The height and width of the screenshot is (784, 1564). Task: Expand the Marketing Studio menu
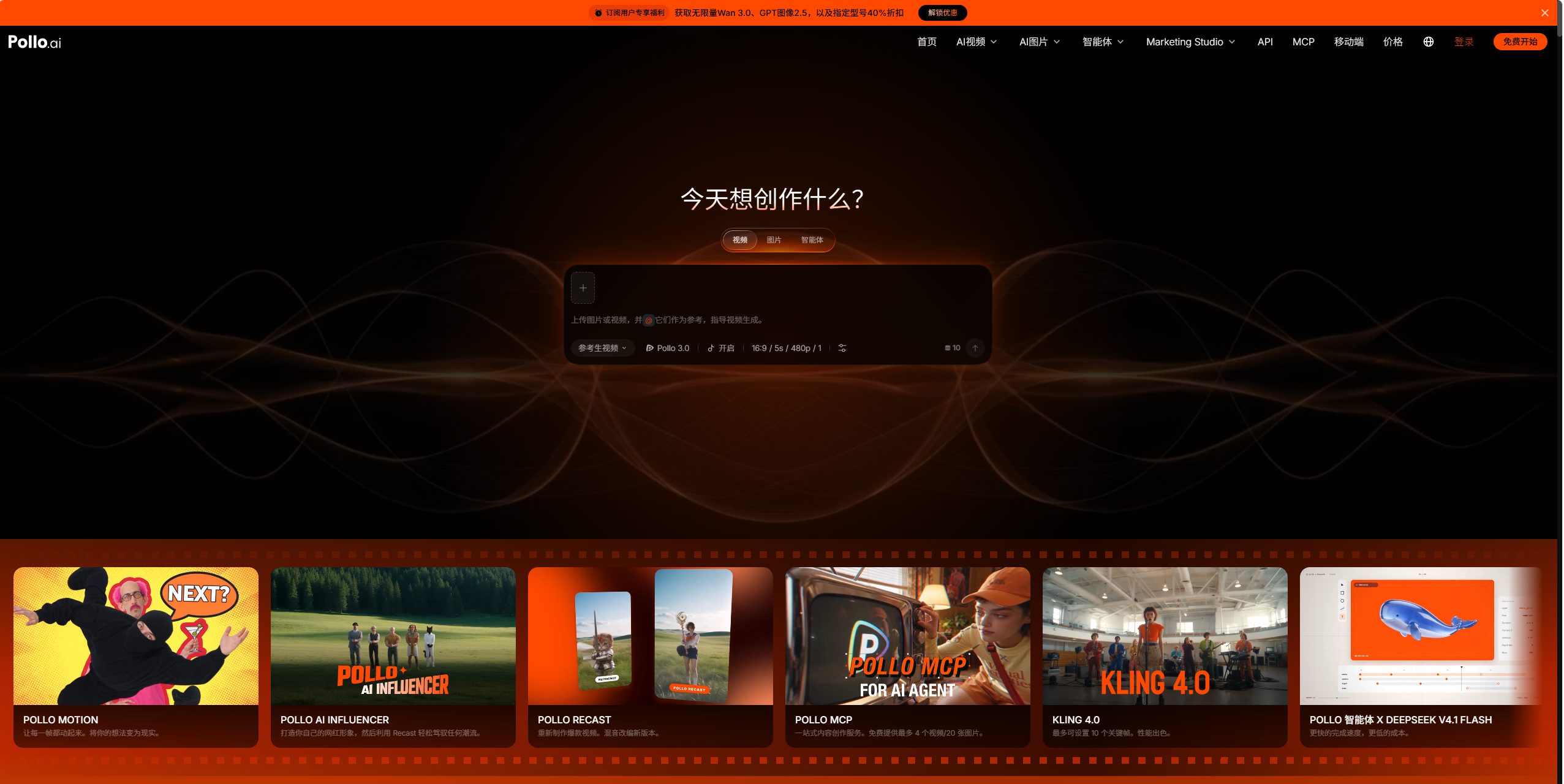tap(1190, 42)
